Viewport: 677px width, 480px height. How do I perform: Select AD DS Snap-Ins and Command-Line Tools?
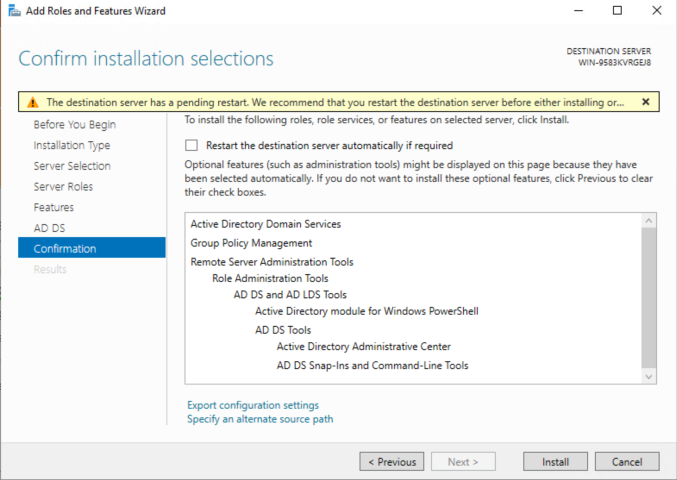(x=373, y=366)
